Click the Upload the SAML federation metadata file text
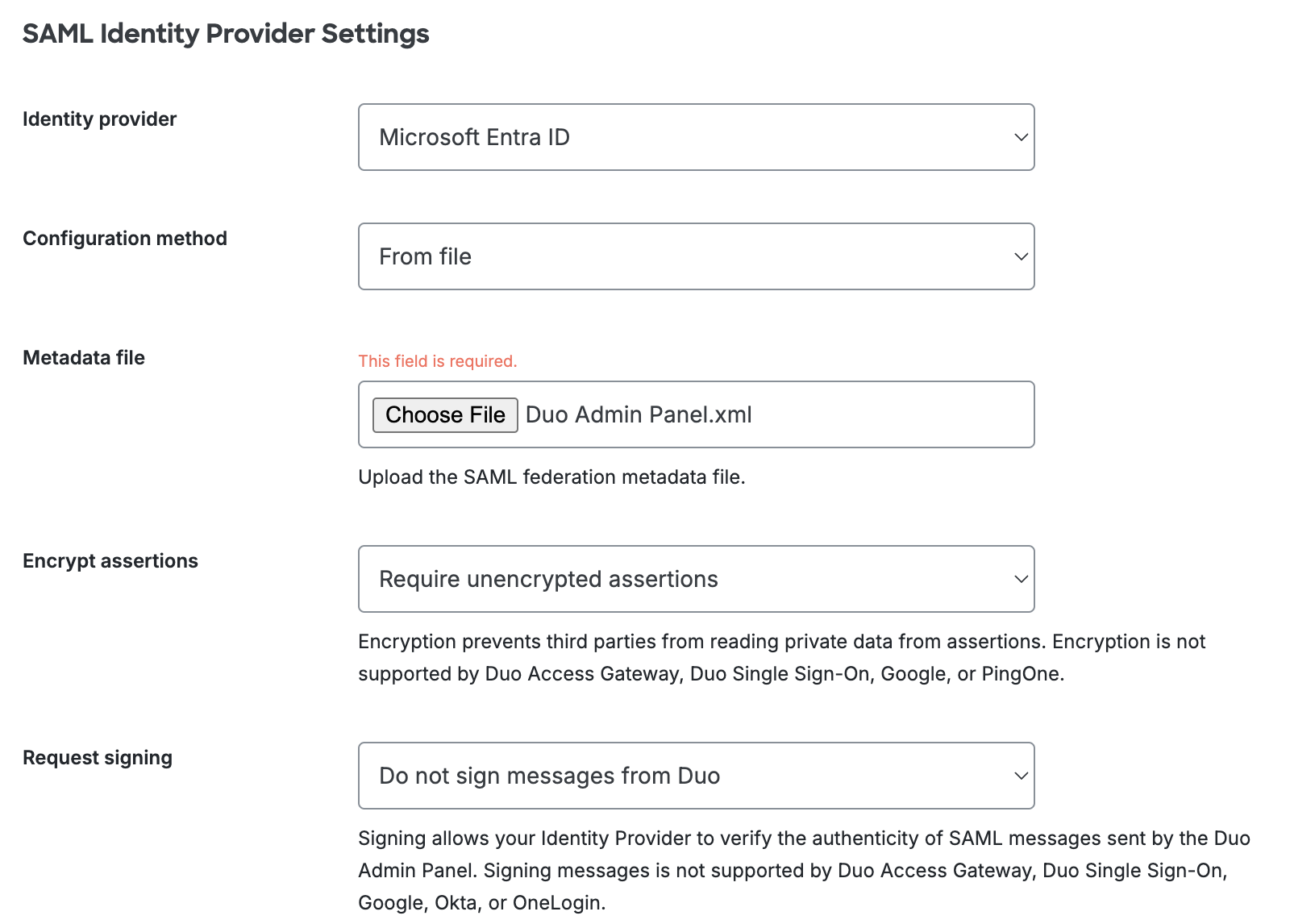This screenshot has height=924, width=1290. click(552, 477)
